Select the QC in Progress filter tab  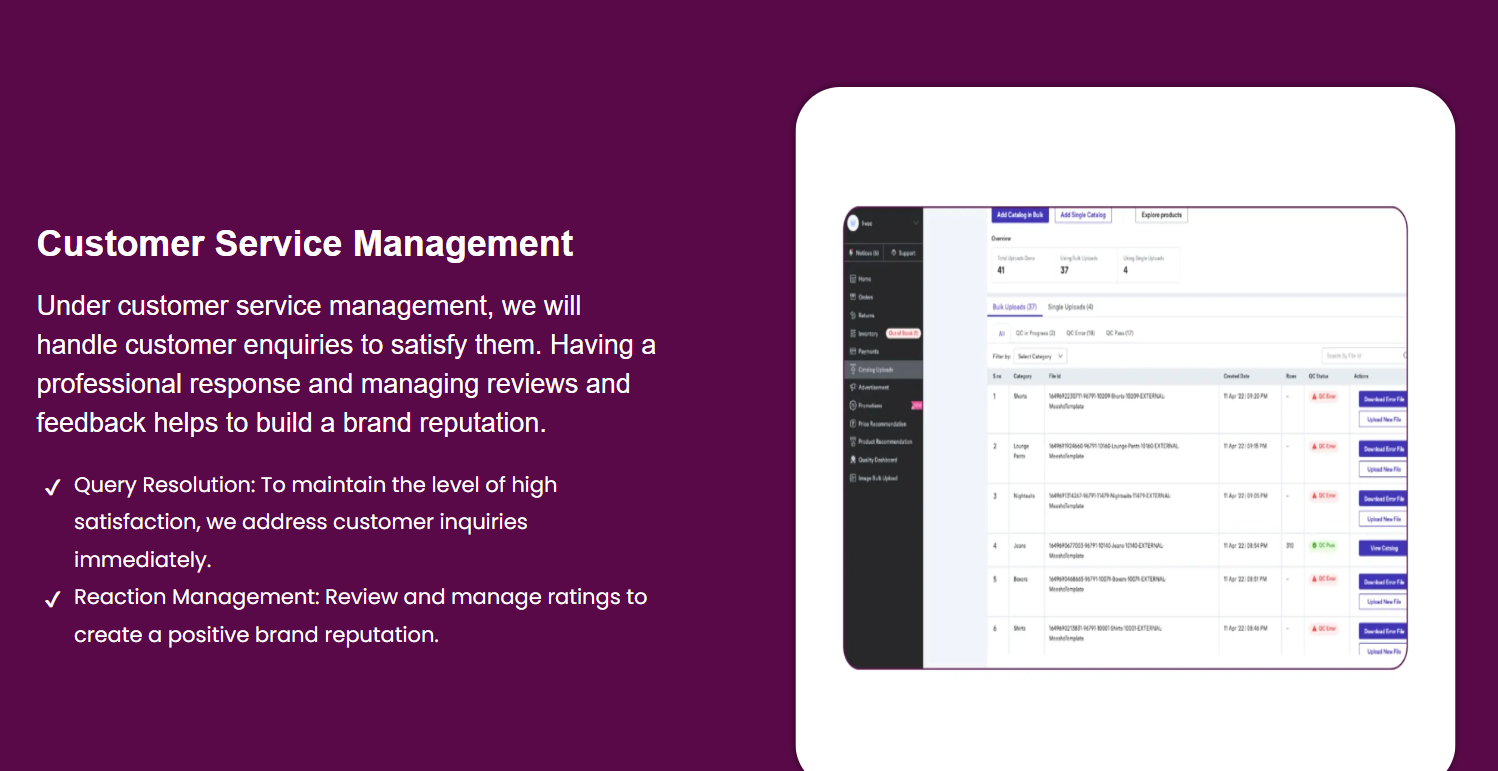click(x=1035, y=333)
